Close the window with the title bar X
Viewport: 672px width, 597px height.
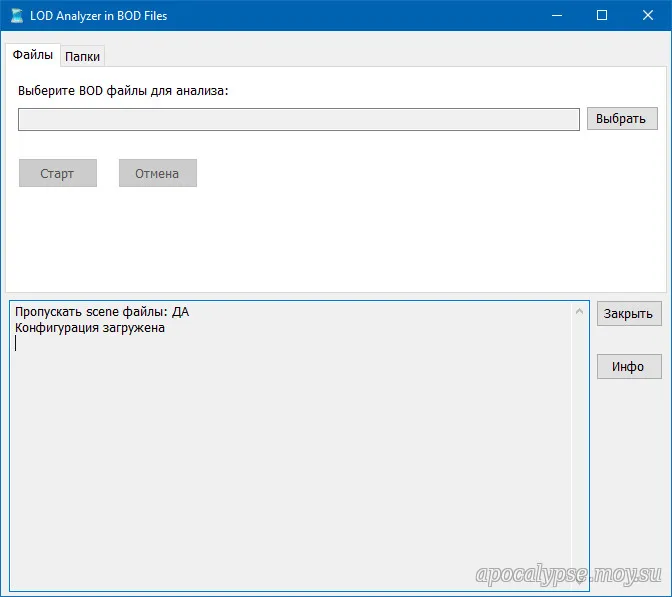648,15
